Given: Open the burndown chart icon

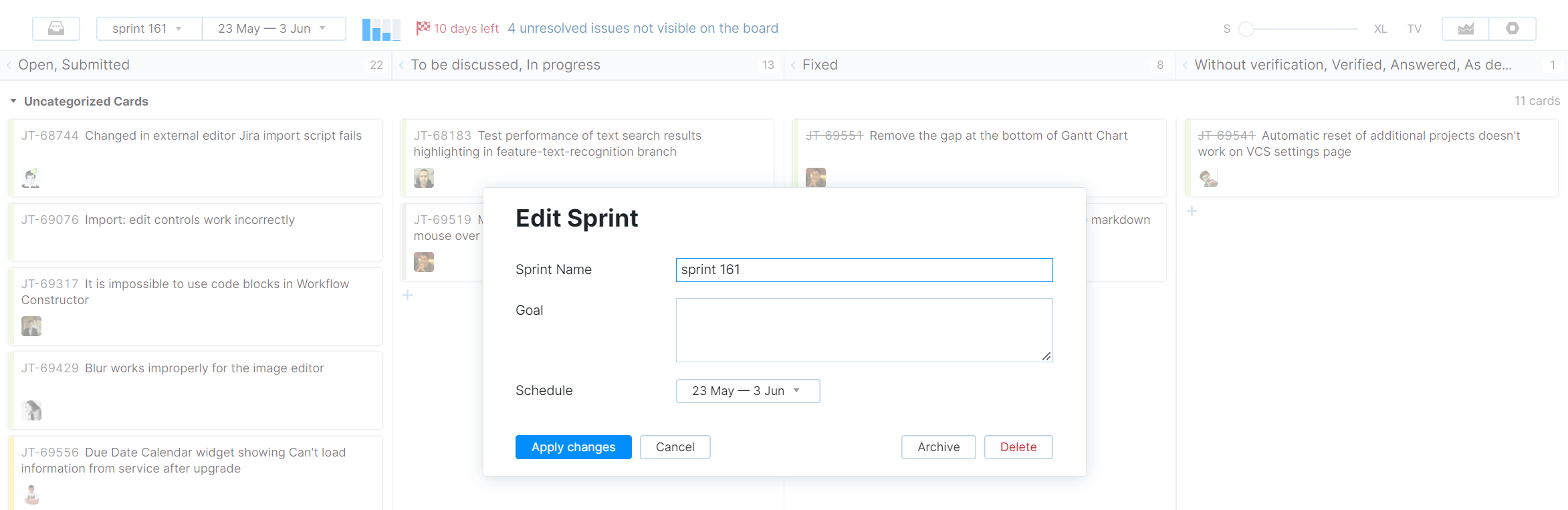Looking at the screenshot, I should (x=1466, y=29).
